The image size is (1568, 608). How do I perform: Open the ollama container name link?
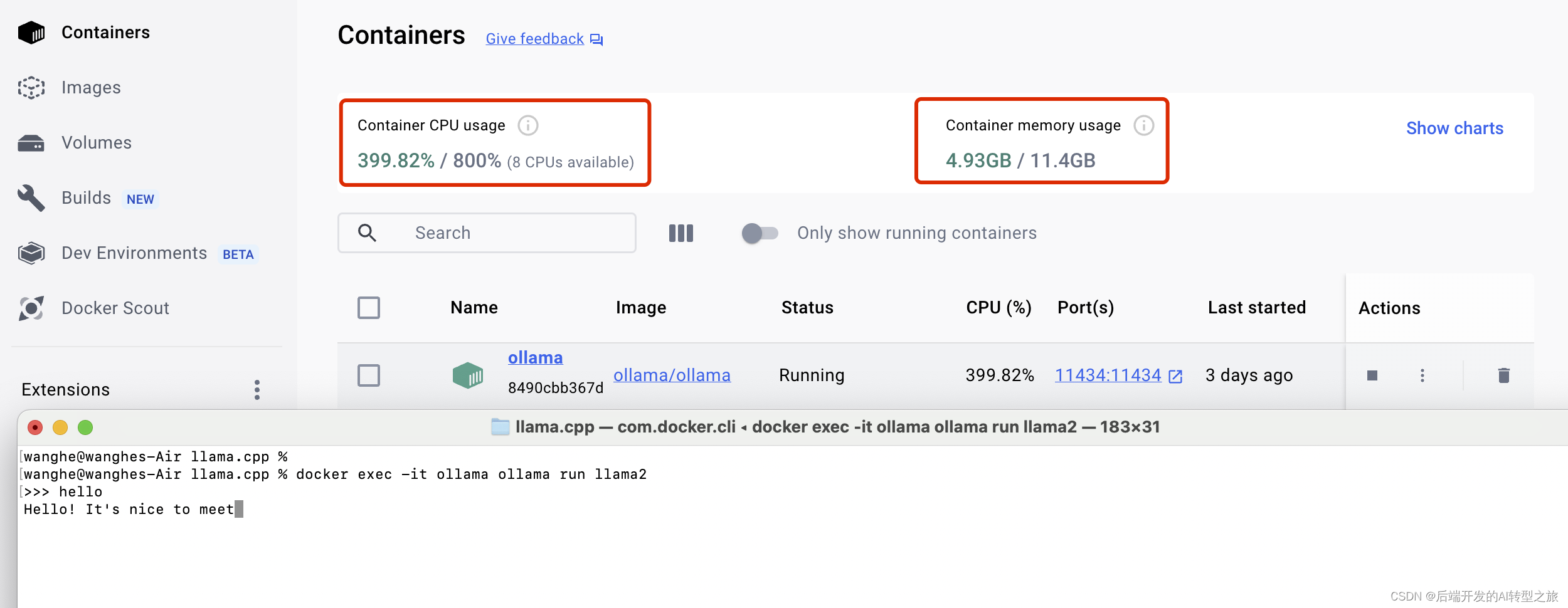pos(535,358)
